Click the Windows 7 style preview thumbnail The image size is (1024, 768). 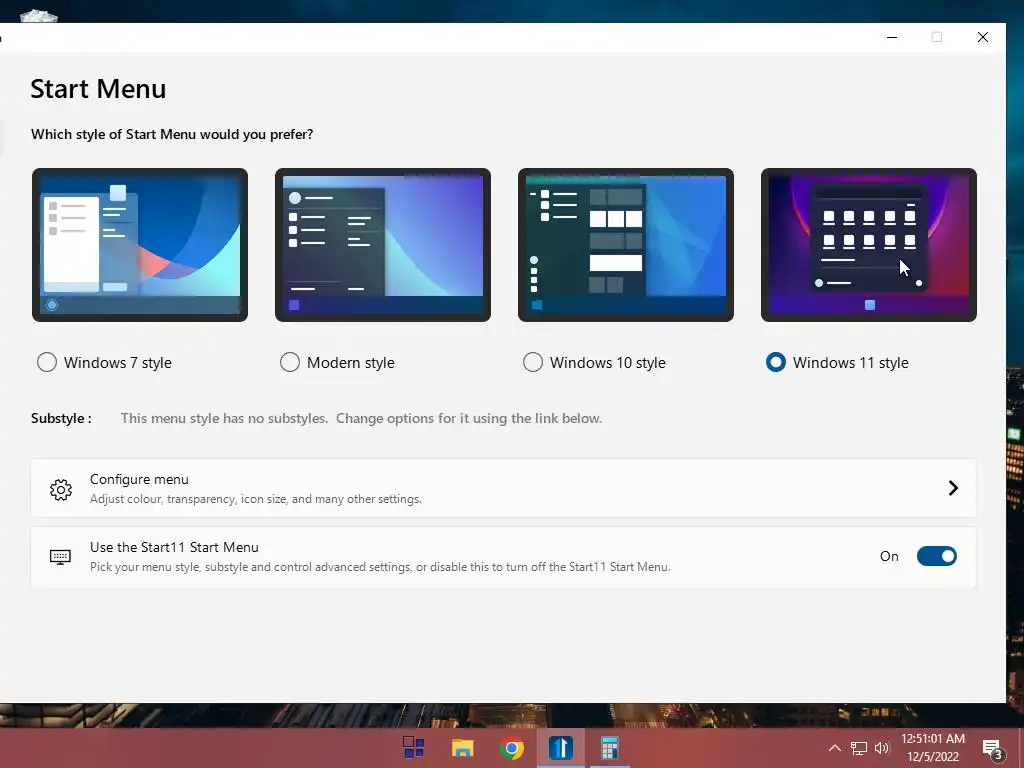pyautogui.click(x=140, y=245)
